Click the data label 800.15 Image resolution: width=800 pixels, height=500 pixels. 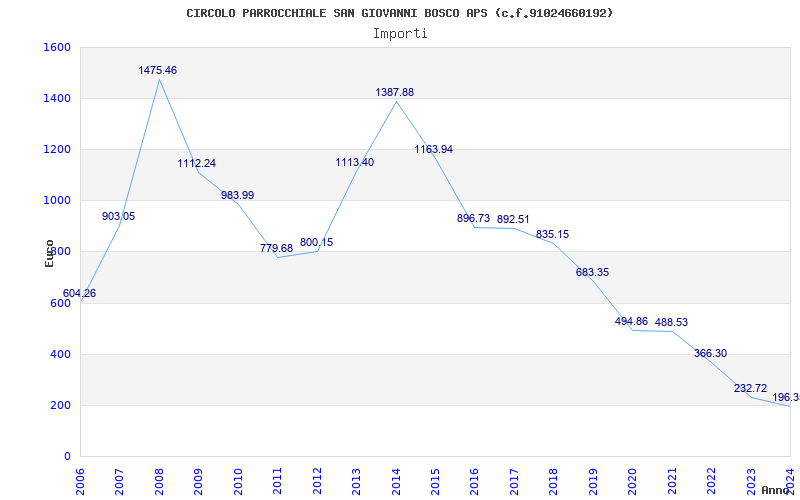click(x=316, y=242)
